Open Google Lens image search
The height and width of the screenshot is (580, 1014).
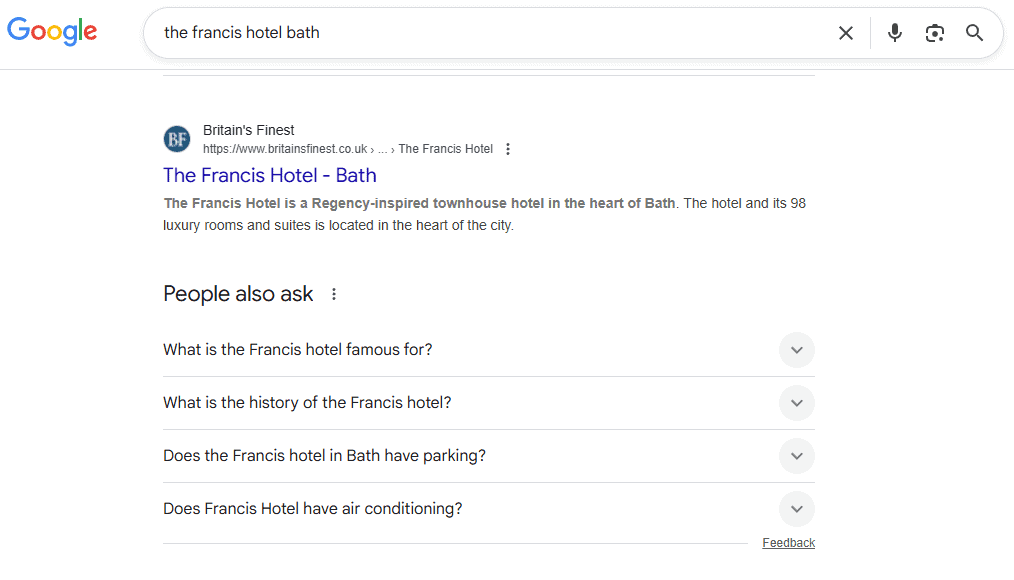click(x=934, y=32)
